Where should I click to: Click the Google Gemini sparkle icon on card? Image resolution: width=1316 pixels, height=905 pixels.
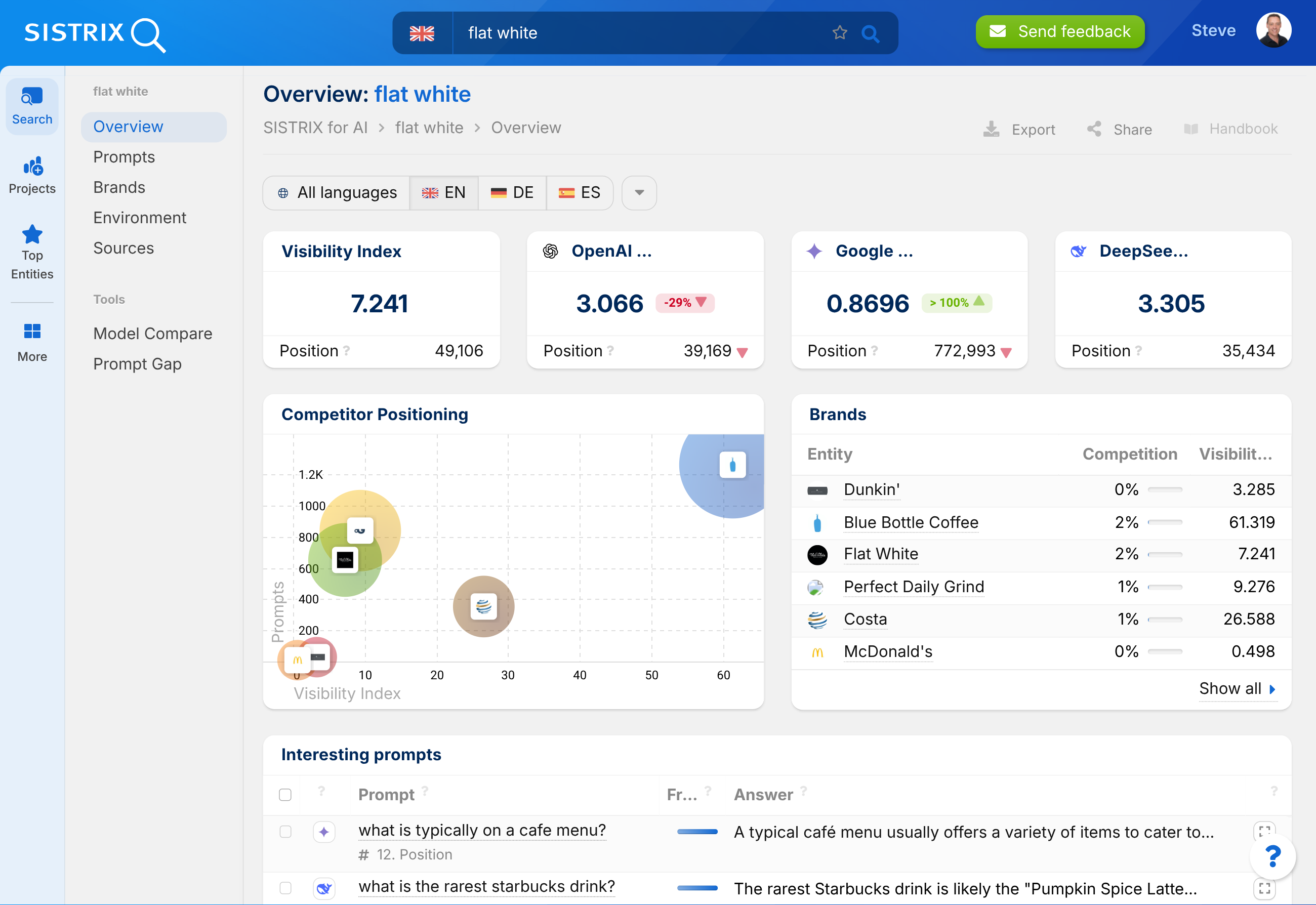click(814, 251)
